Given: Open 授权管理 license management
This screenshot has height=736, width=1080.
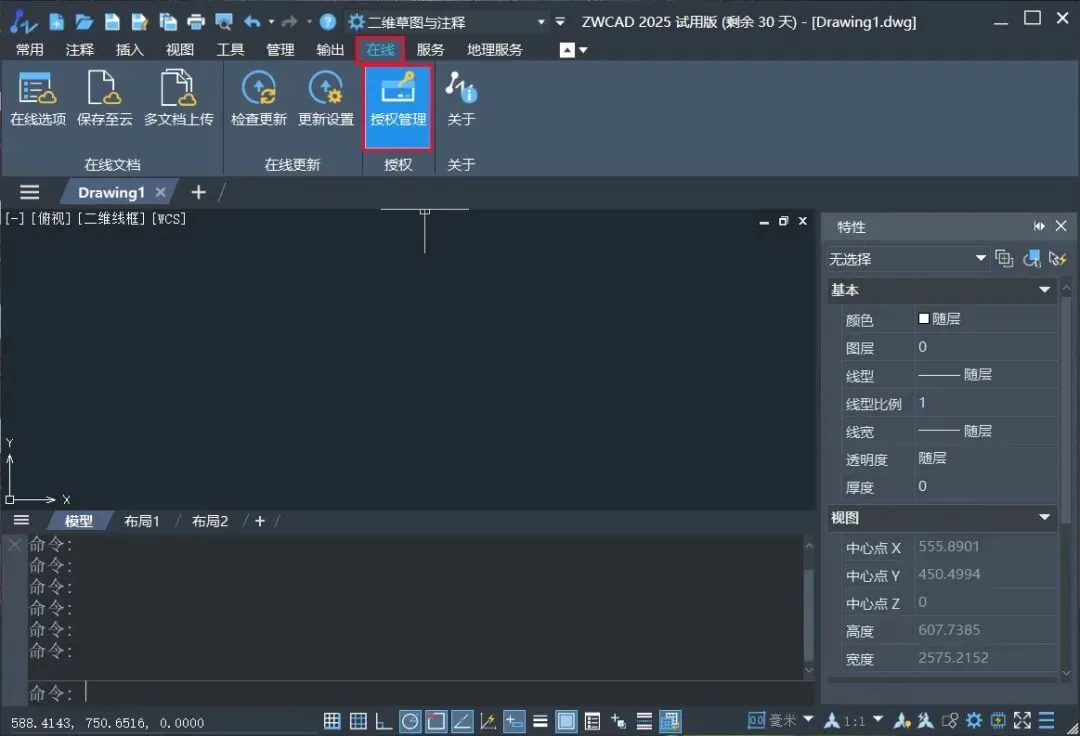Looking at the screenshot, I should click(398, 107).
